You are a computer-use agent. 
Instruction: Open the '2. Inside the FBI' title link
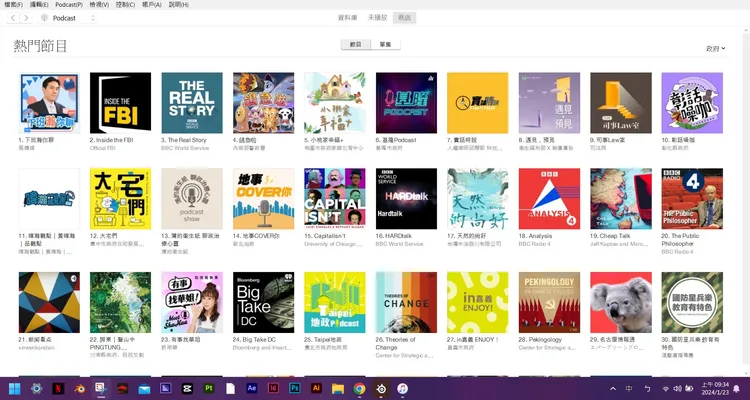[x=111, y=140]
